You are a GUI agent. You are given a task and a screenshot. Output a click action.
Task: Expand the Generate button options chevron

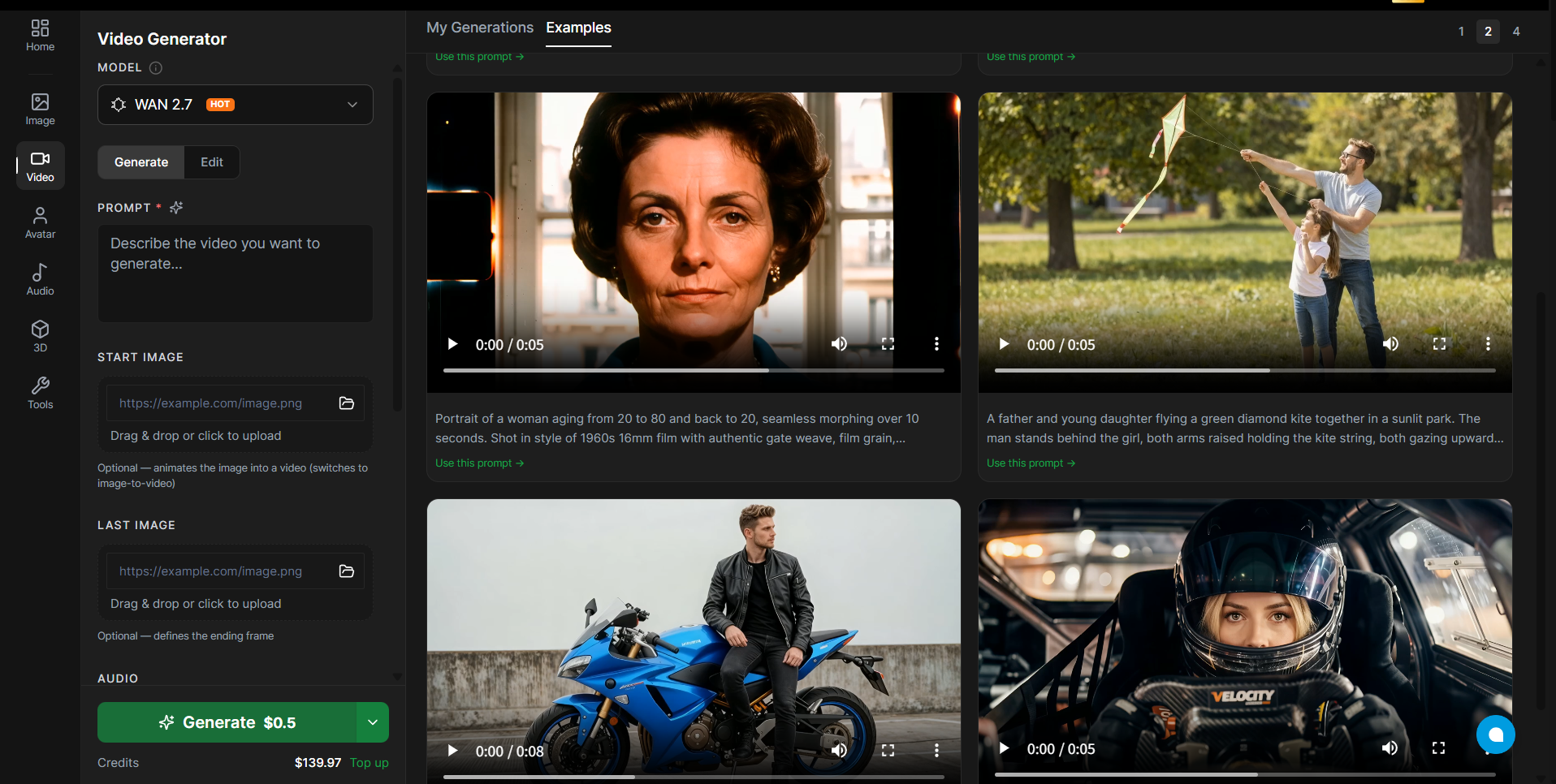pos(373,722)
